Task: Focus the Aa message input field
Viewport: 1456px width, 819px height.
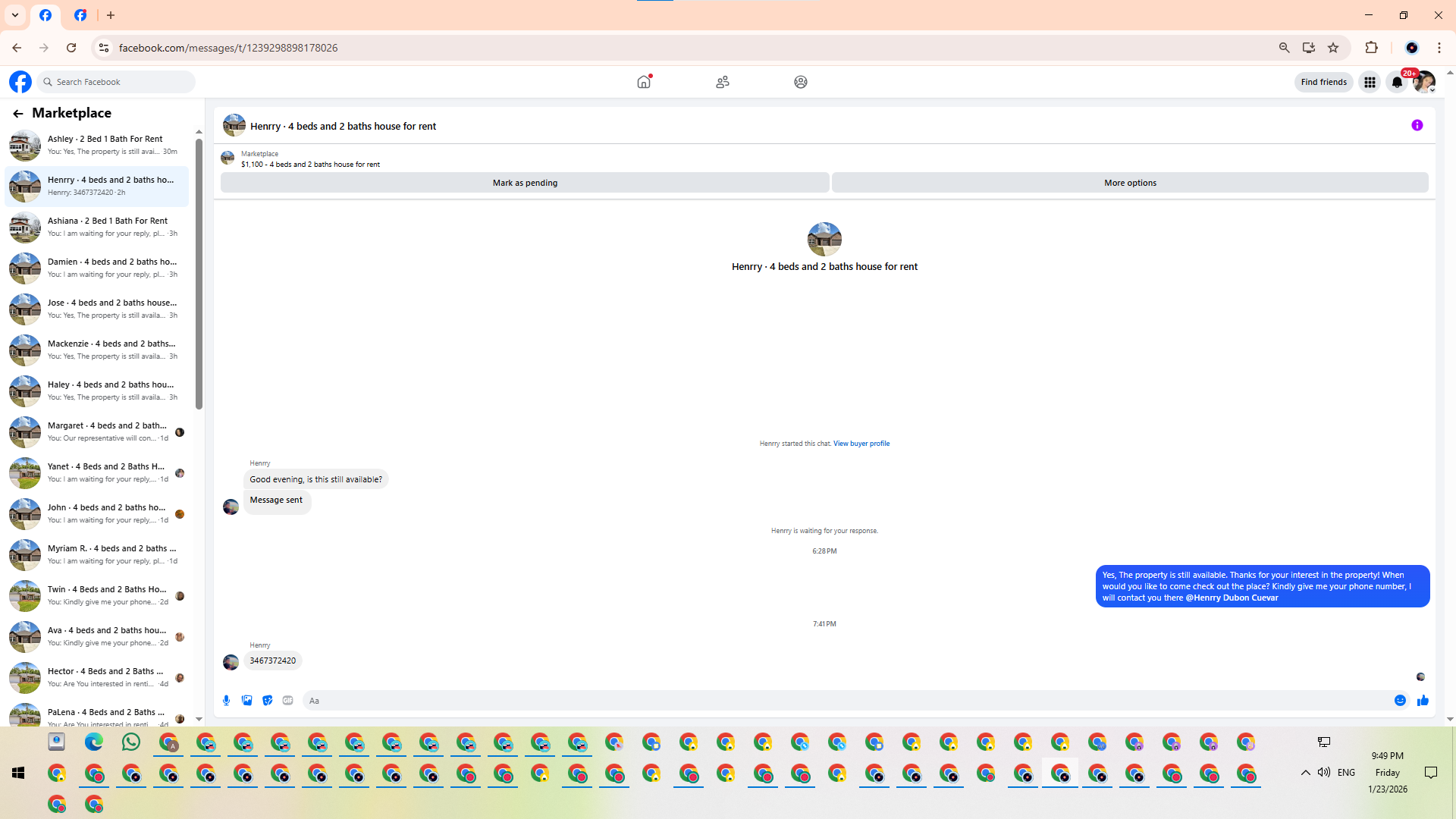Action: coord(834,701)
